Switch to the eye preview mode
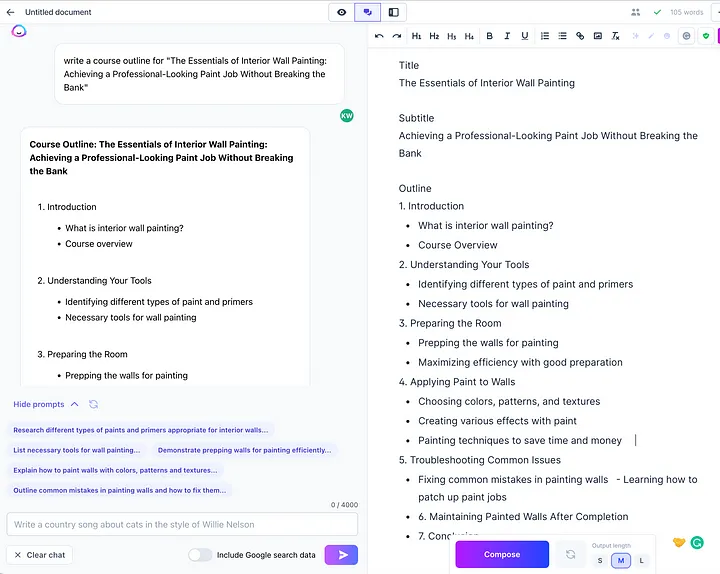Image resolution: width=720 pixels, height=574 pixels. coord(342,12)
